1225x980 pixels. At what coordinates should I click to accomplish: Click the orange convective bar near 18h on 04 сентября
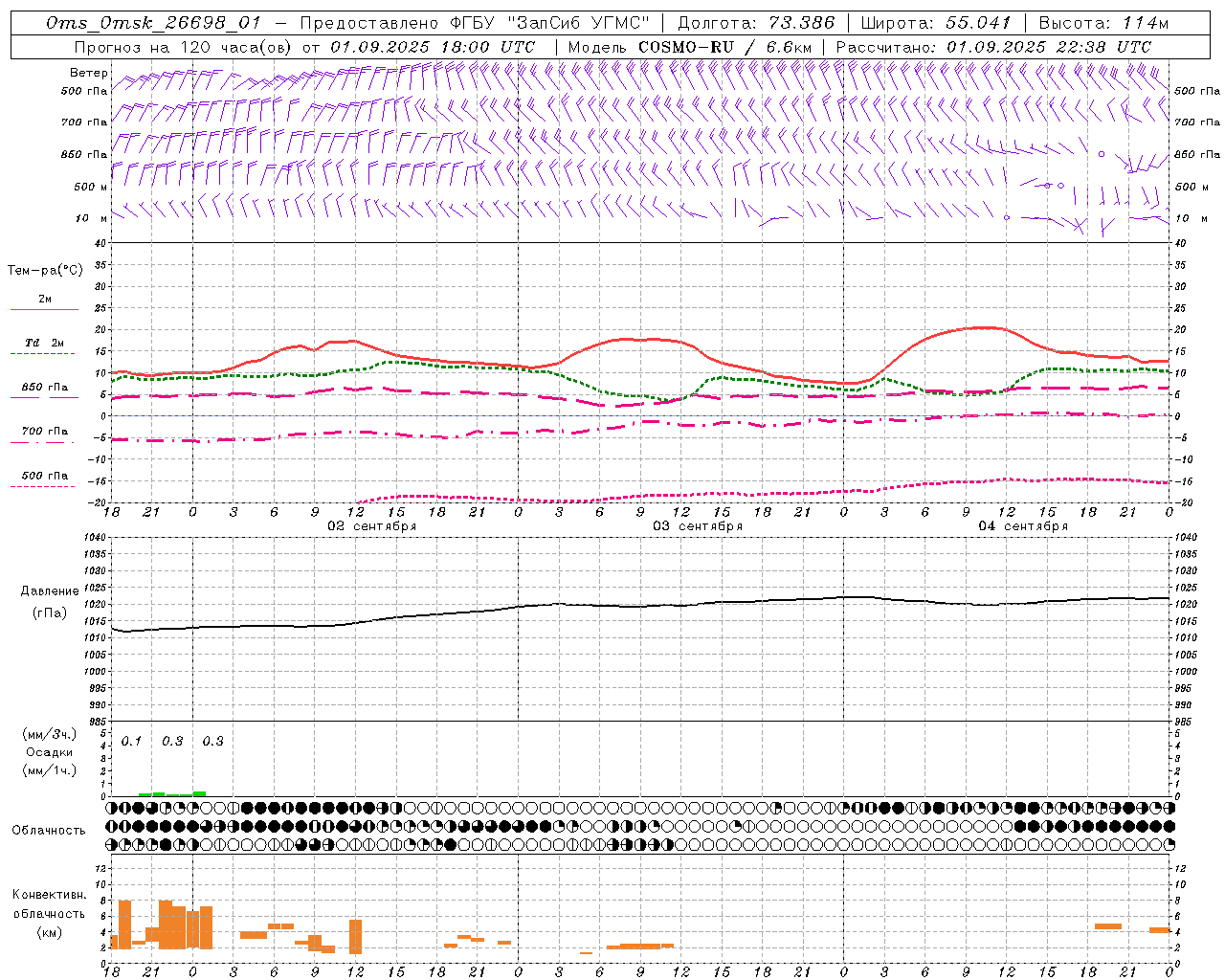pos(1108,926)
